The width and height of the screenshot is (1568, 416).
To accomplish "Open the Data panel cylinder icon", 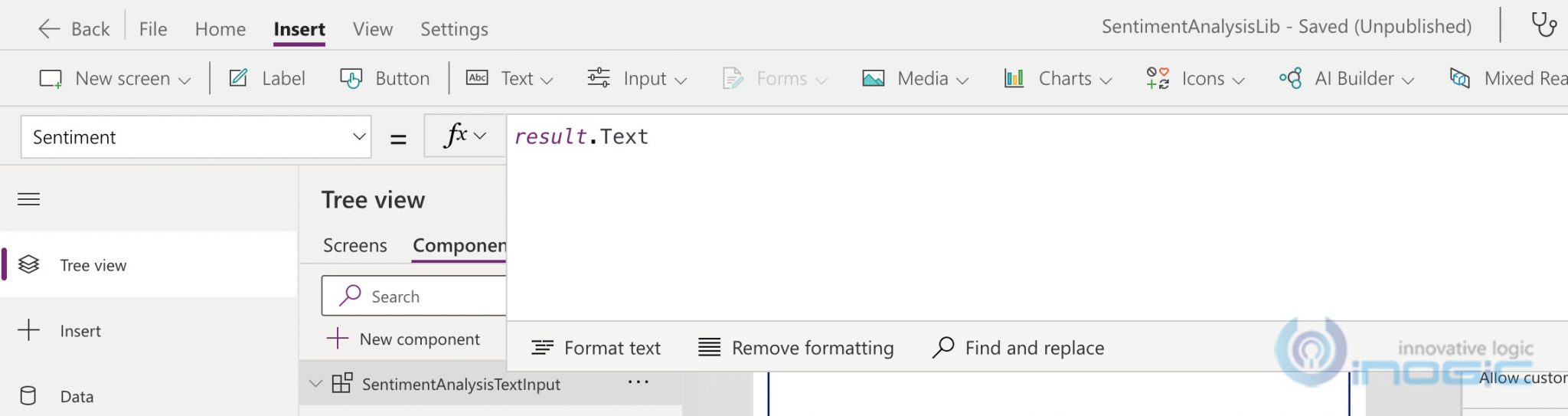I will [x=28, y=396].
